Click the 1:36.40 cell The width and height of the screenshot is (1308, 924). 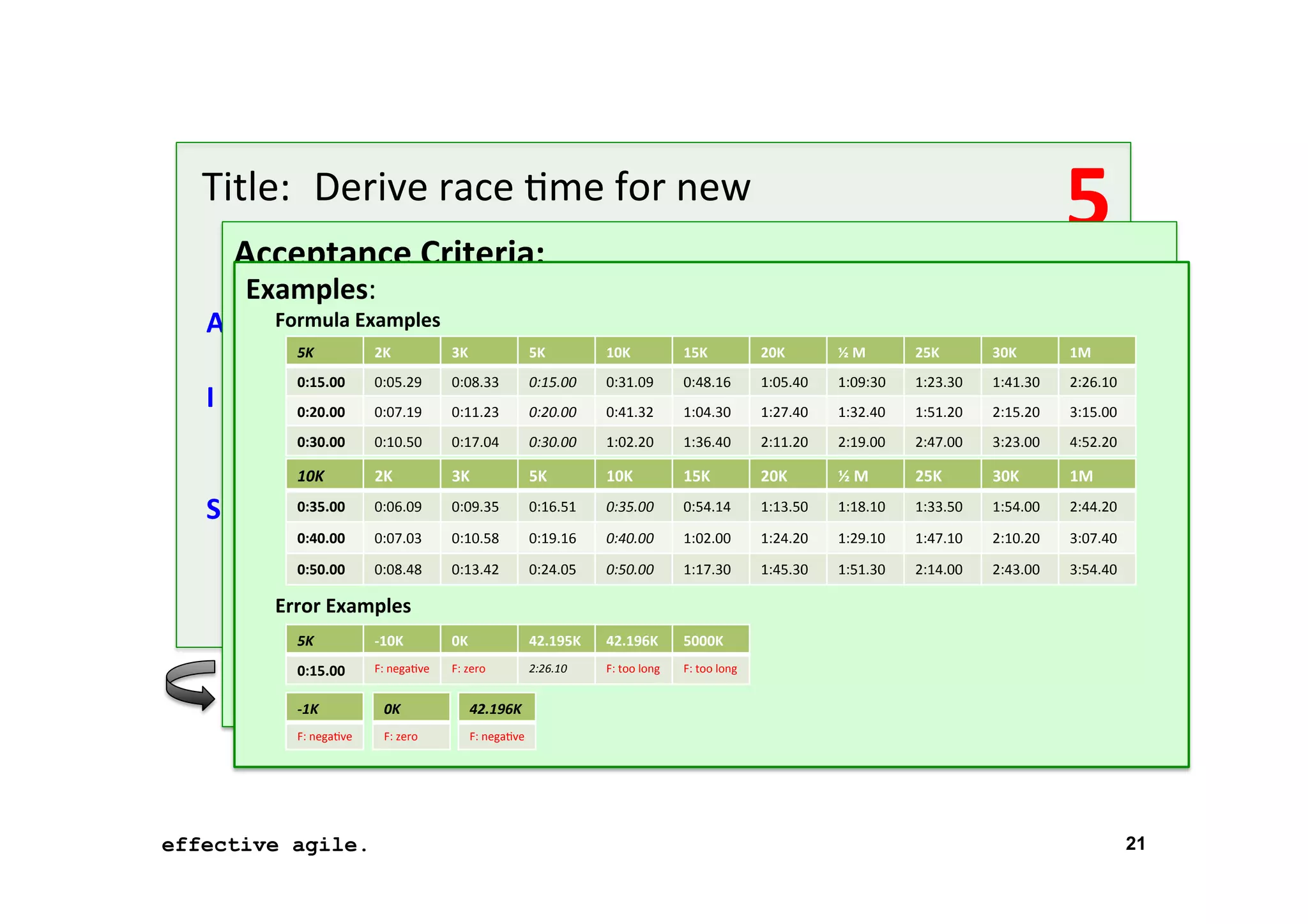click(x=710, y=443)
